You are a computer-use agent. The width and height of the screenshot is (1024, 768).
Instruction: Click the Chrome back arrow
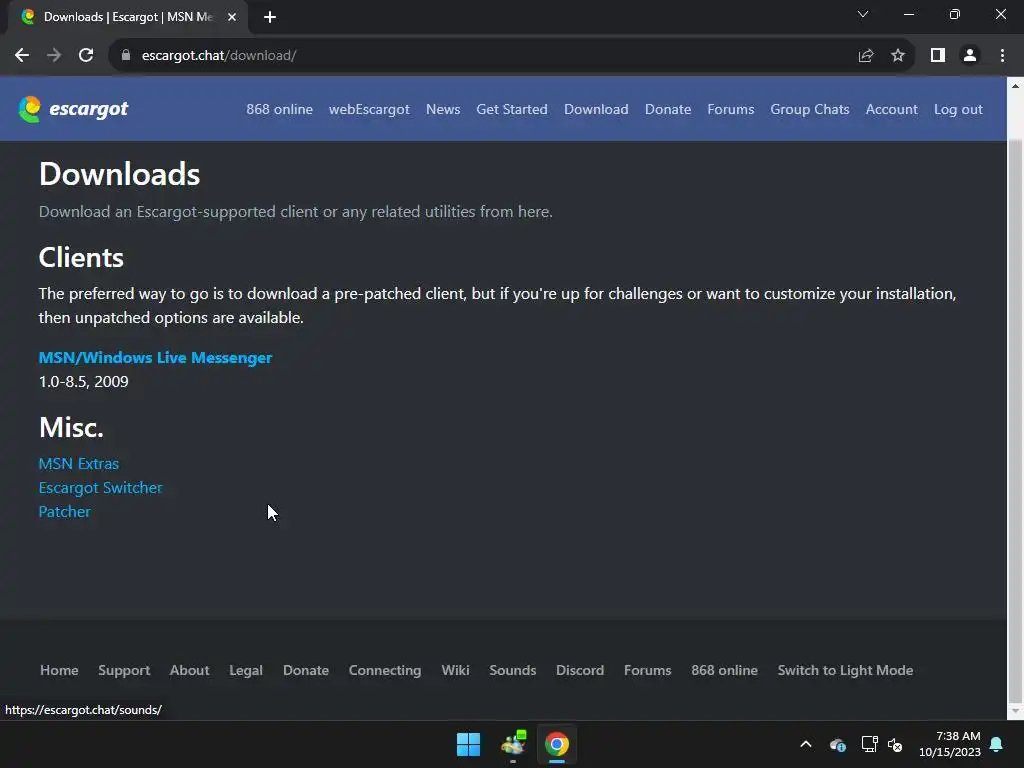22,56
